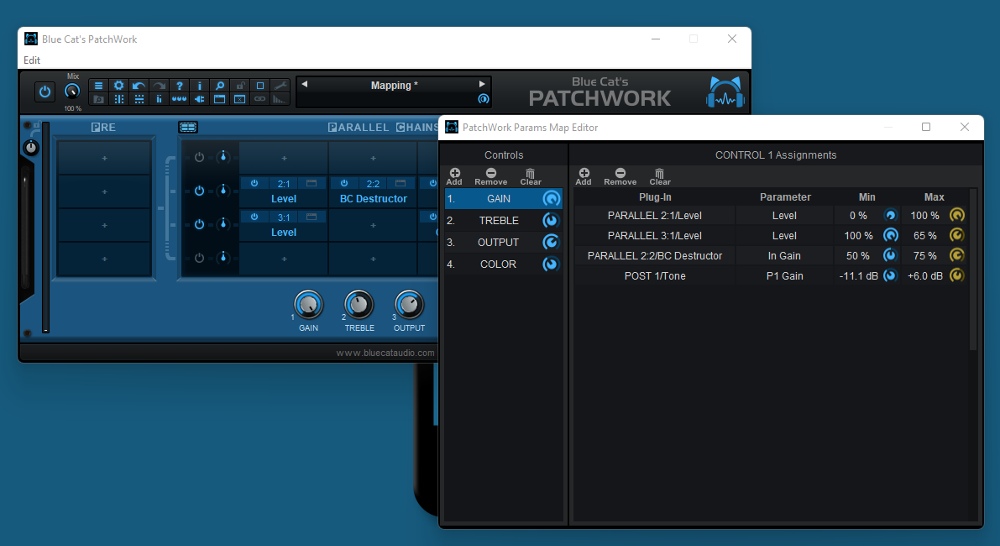Toggle power for the first parallel chain row
Viewport: 1000px width, 546px height.
[200, 157]
